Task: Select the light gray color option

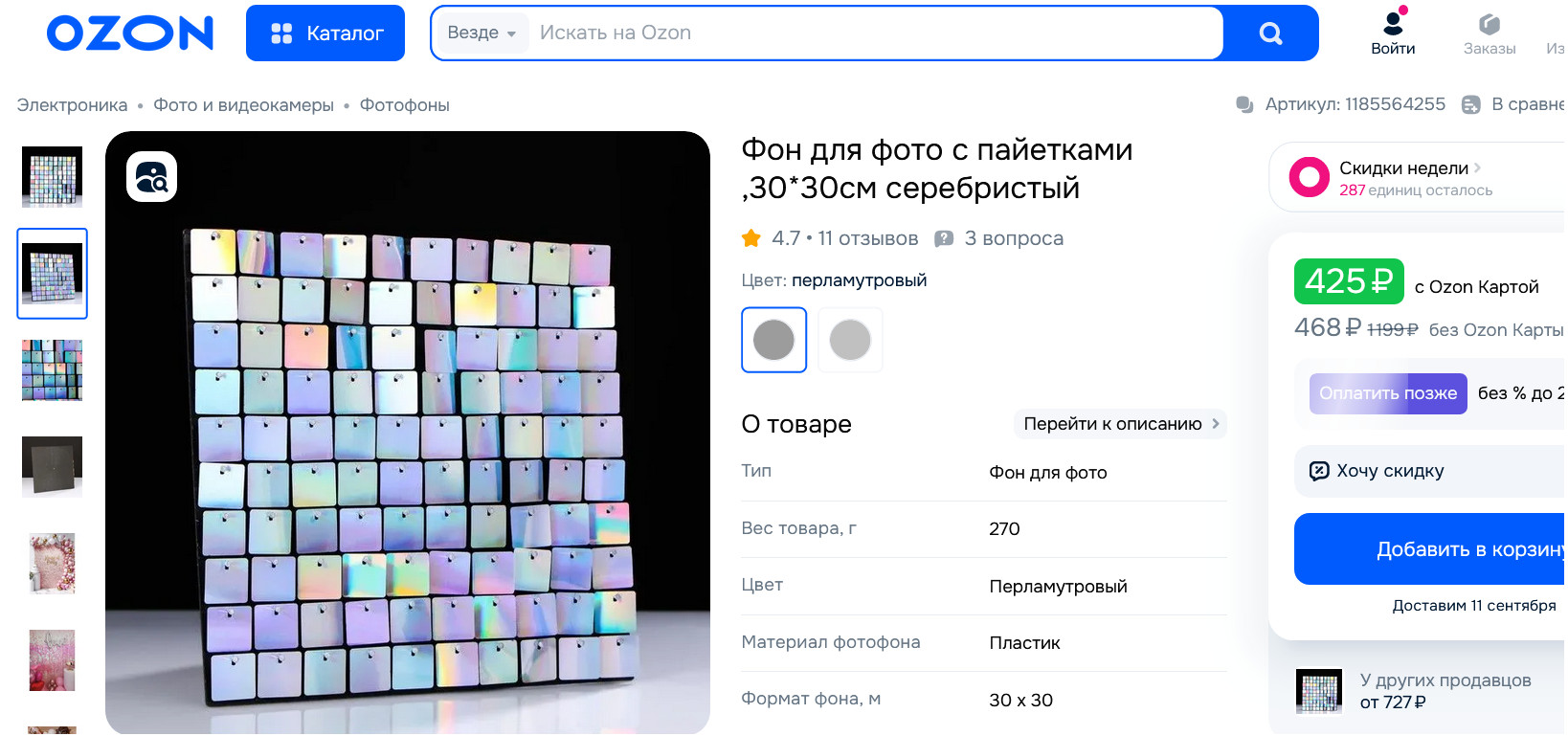Action: click(x=850, y=340)
